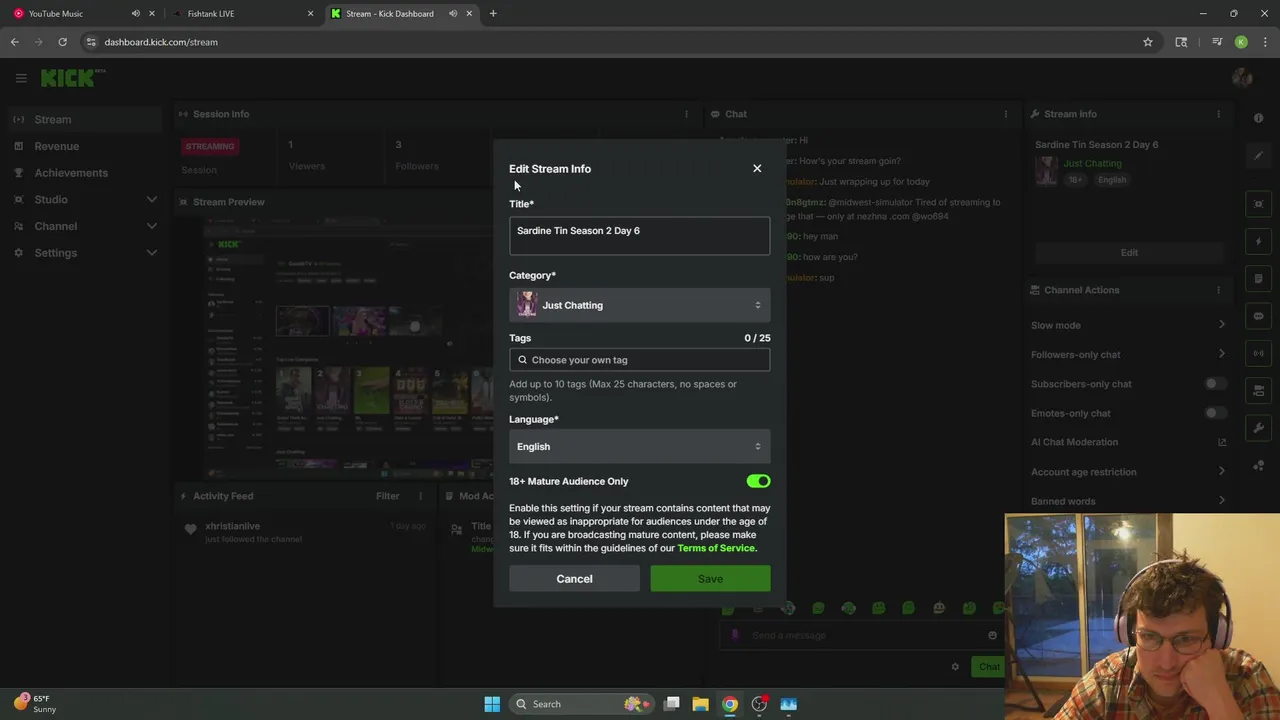Open Channel Actions panel options menu

tap(1218, 290)
